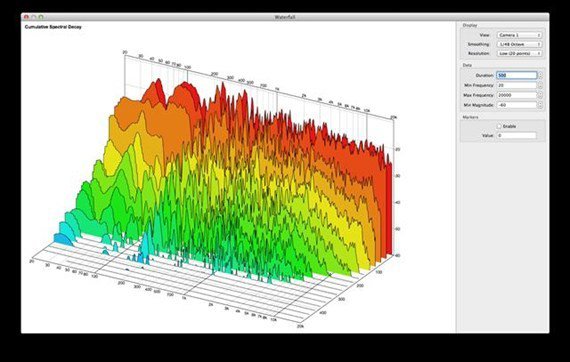Click the Duration stepper arrows
Viewport: 570px width, 362px height.
(540, 75)
